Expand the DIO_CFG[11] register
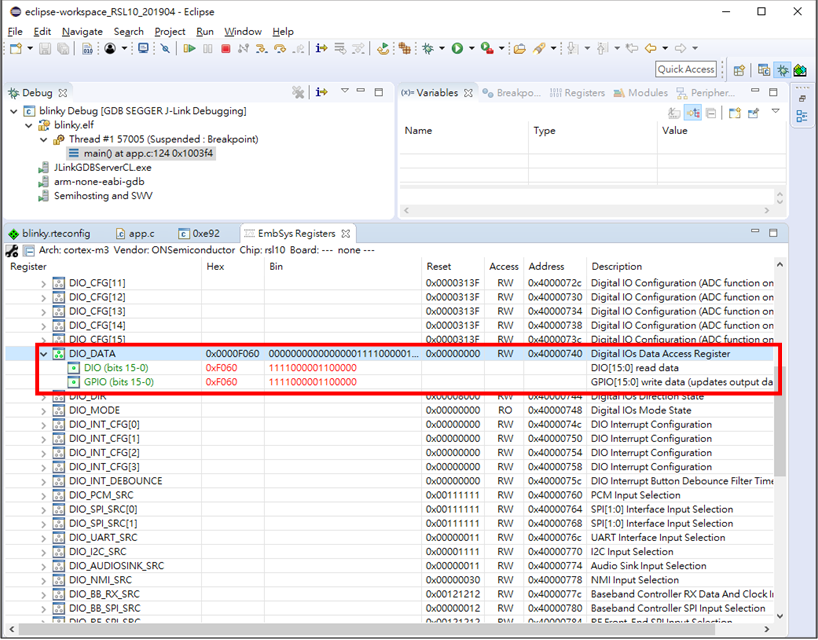818x640 pixels. tap(43, 284)
